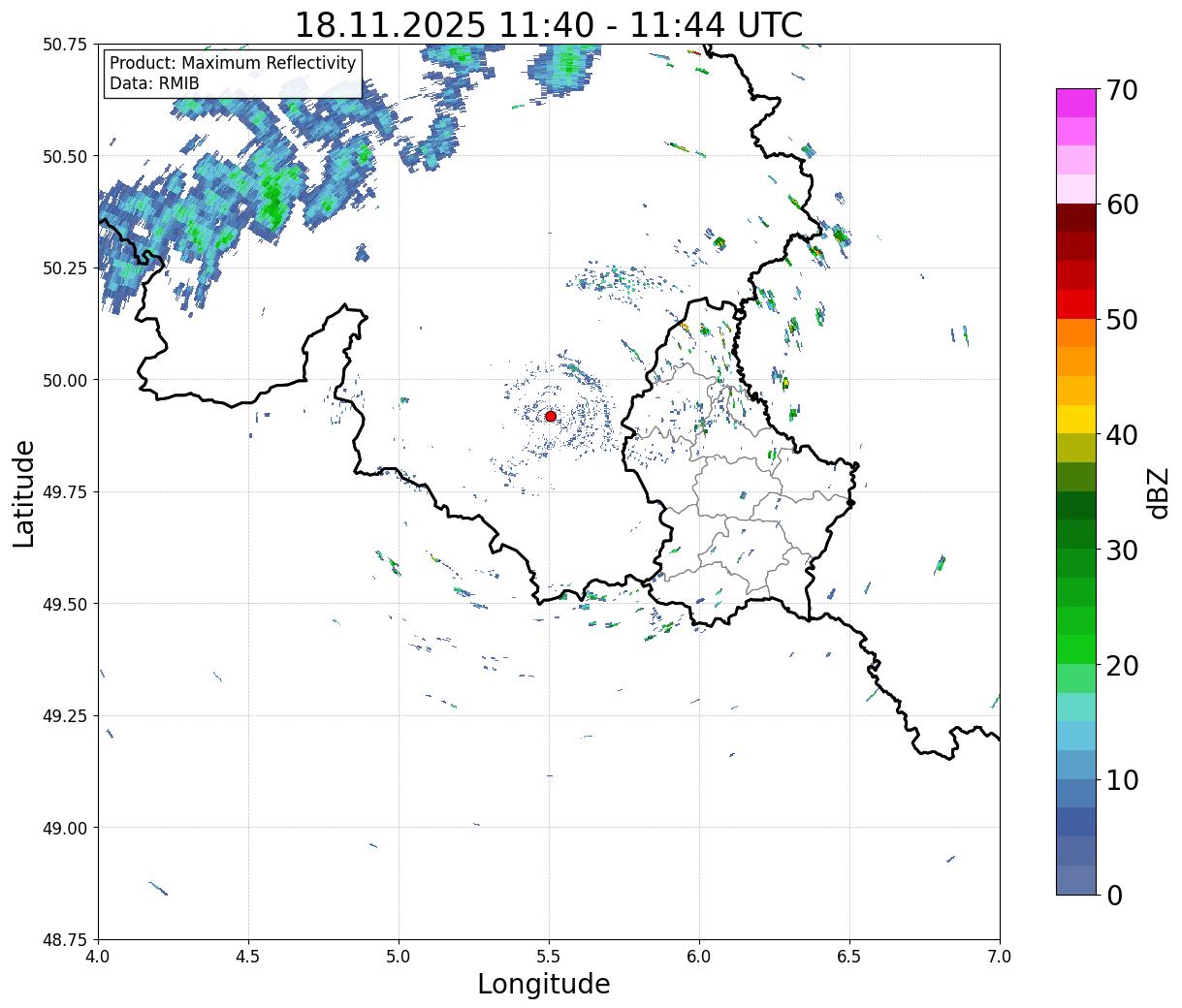This screenshot has width=1182, height=1008.
Task: Click the red radar location marker
Action: 550,416
